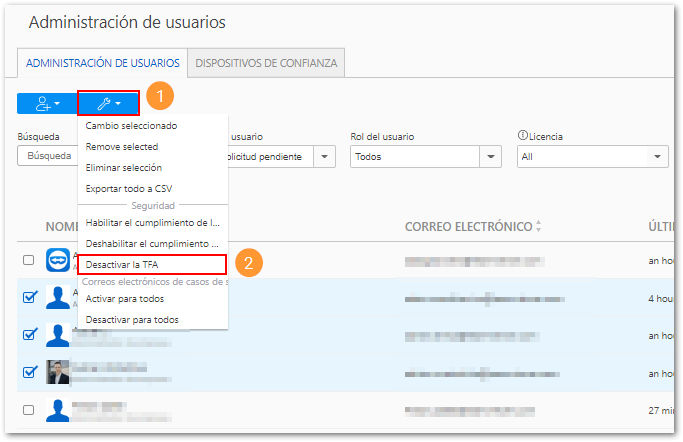Viewport: 683px width, 442px height.
Task: Open the add user button menu
Action: click(47, 104)
